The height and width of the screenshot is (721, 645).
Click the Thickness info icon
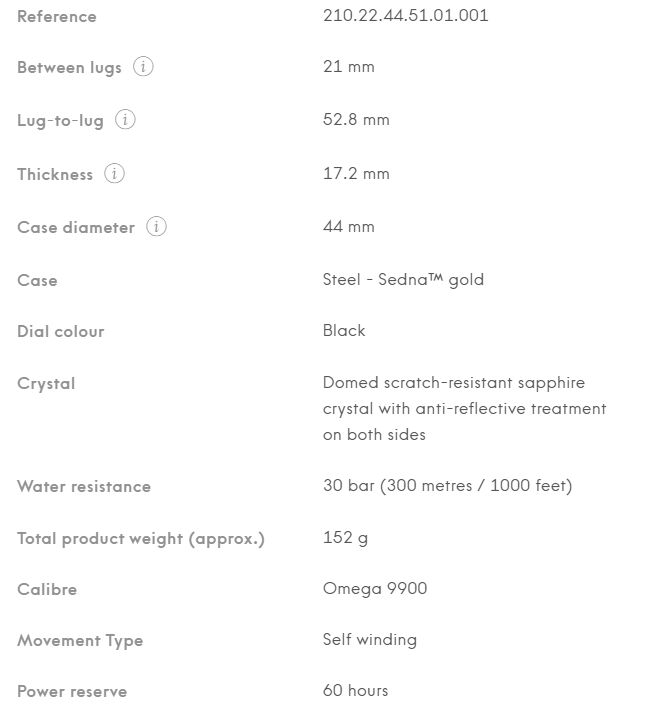click(x=114, y=173)
